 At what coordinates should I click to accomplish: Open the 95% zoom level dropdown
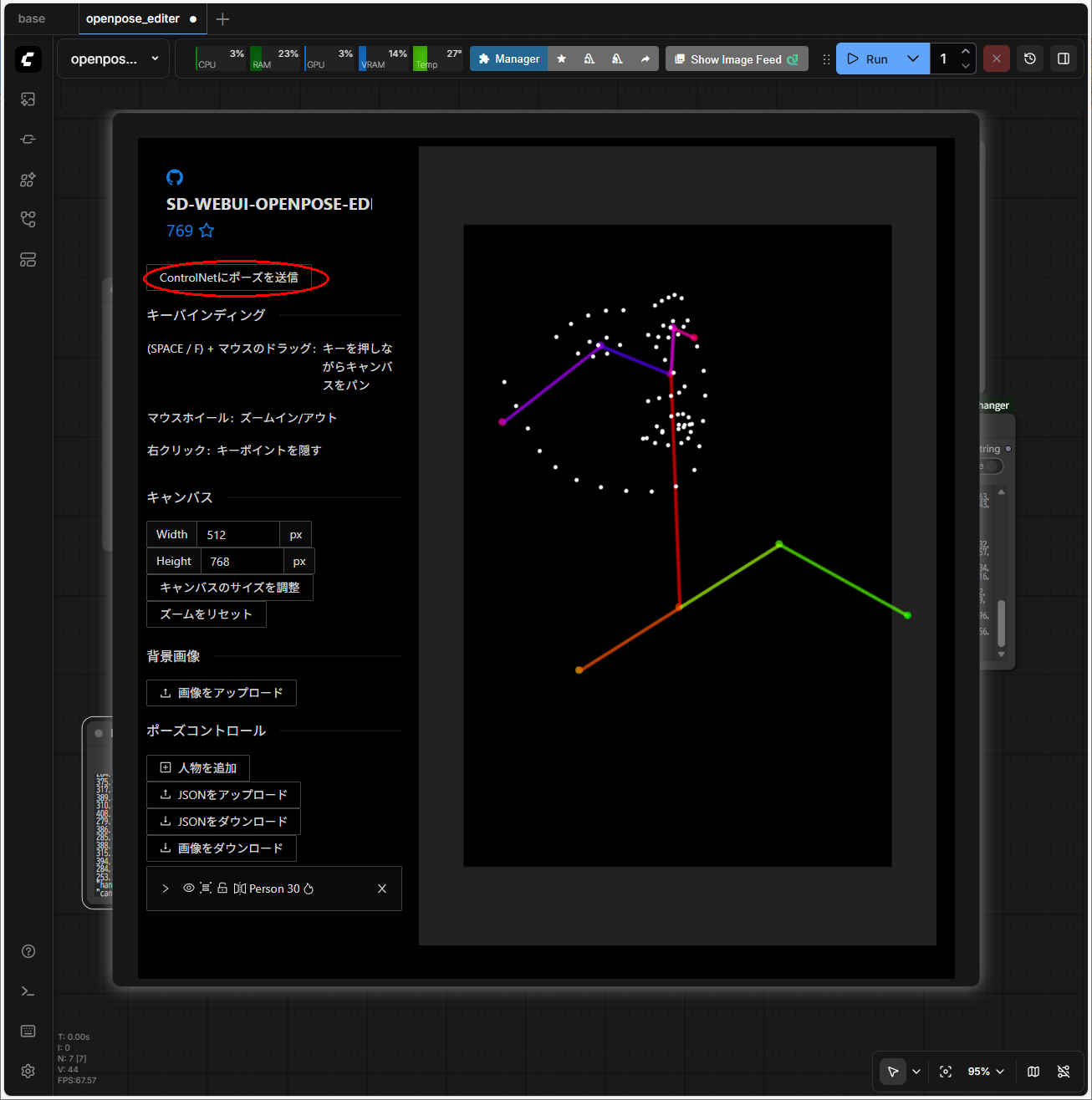(x=986, y=1072)
